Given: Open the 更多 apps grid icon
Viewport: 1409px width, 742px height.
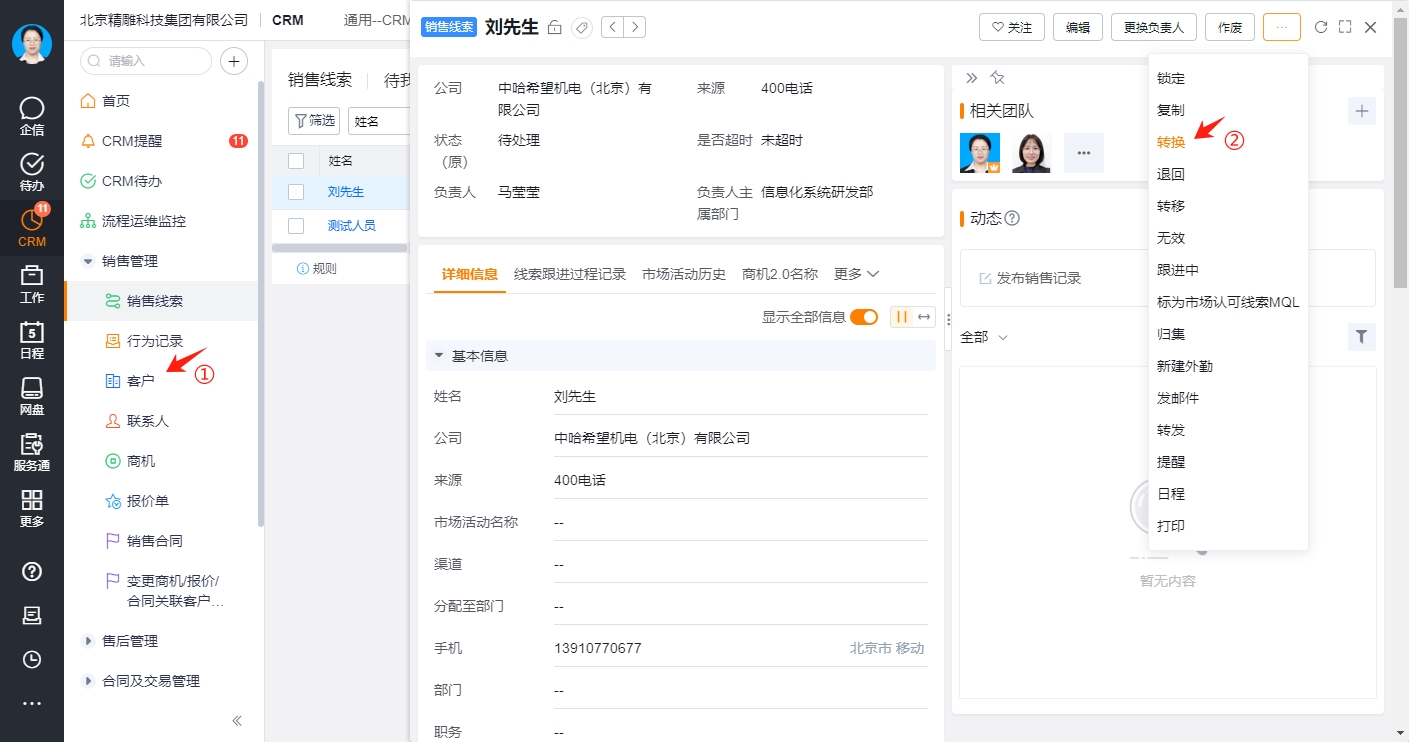Looking at the screenshot, I should coord(32,508).
